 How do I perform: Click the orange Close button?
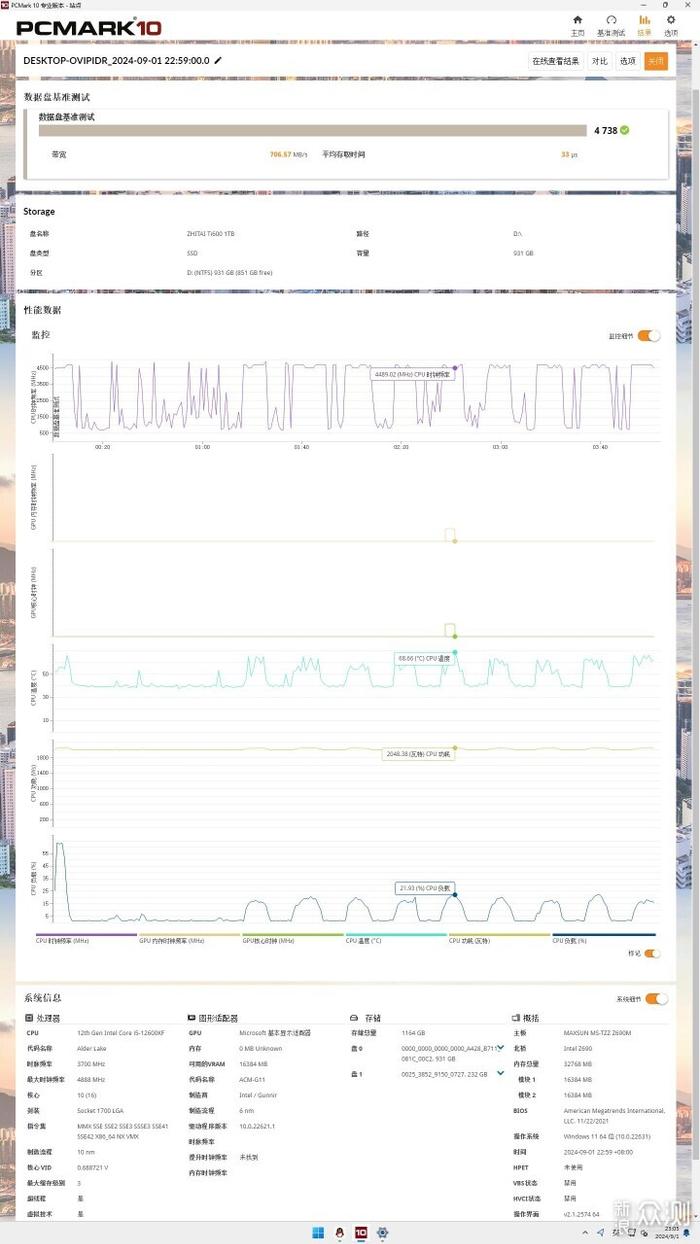tap(655, 61)
